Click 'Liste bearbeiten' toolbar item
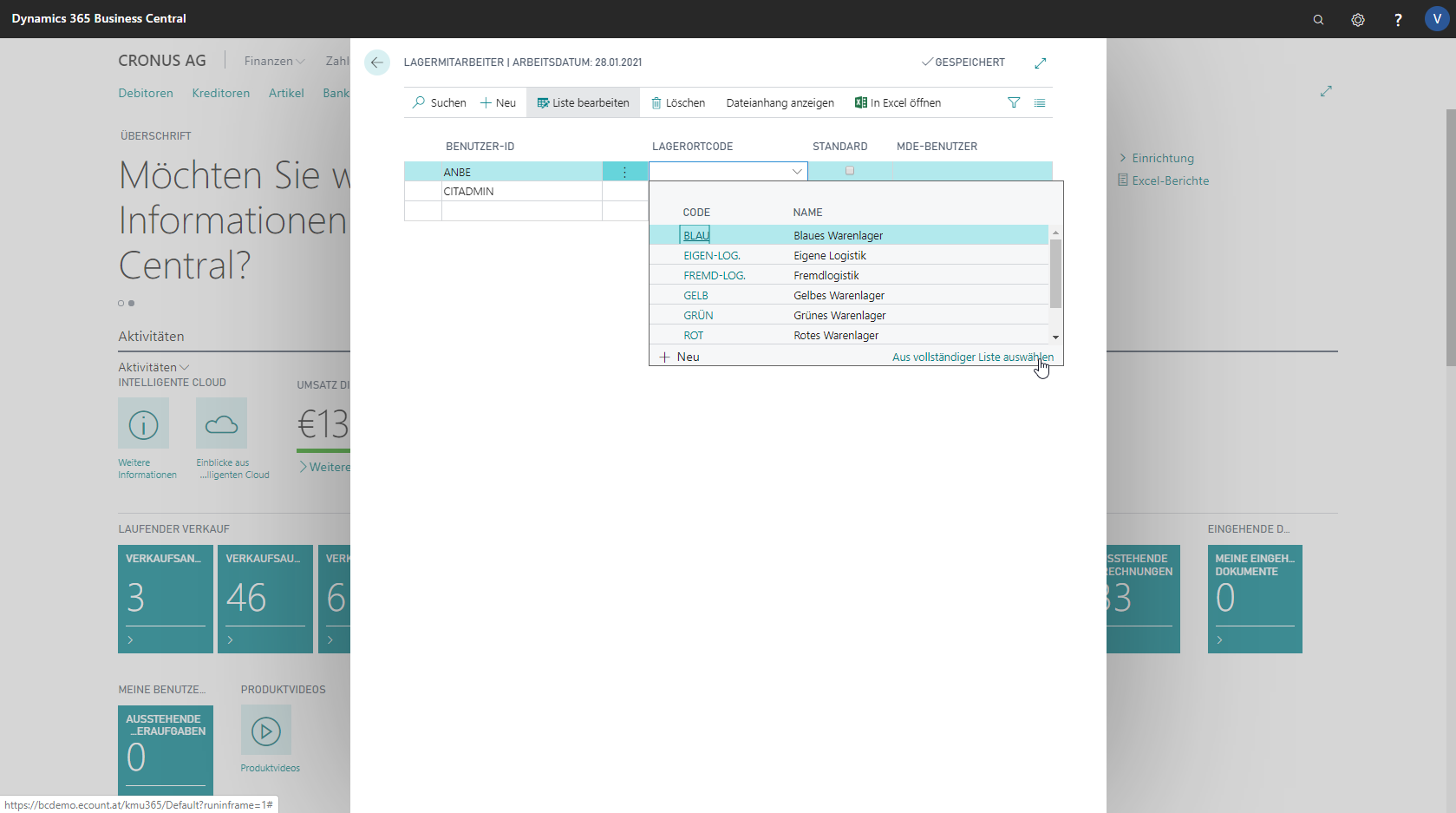Image resolution: width=1456 pixels, height=813 pixels. coord(583,102)
